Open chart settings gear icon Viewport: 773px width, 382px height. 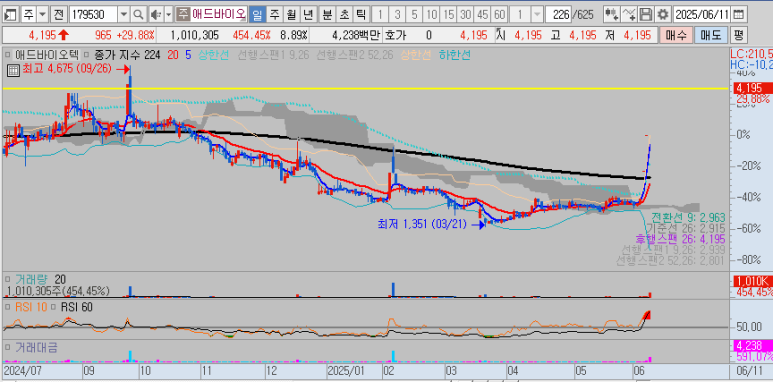tap(663, 14)
